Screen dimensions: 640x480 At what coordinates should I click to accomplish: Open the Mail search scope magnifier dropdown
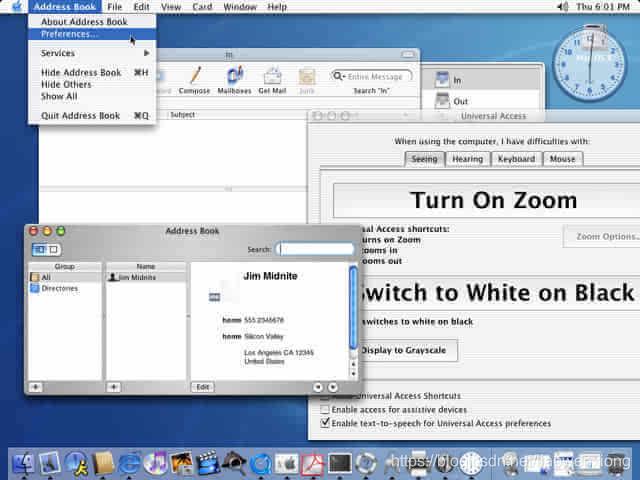(338, 76)
